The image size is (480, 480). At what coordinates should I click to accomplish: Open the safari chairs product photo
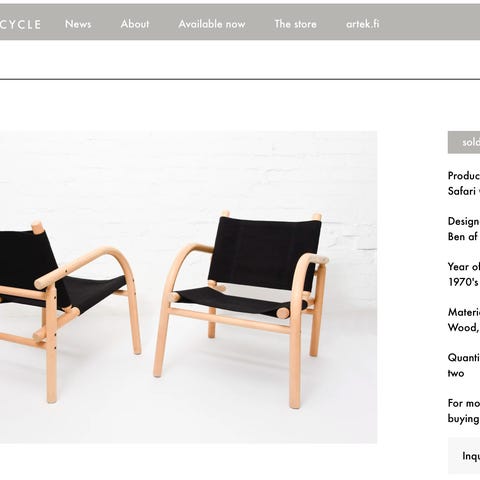188,287
